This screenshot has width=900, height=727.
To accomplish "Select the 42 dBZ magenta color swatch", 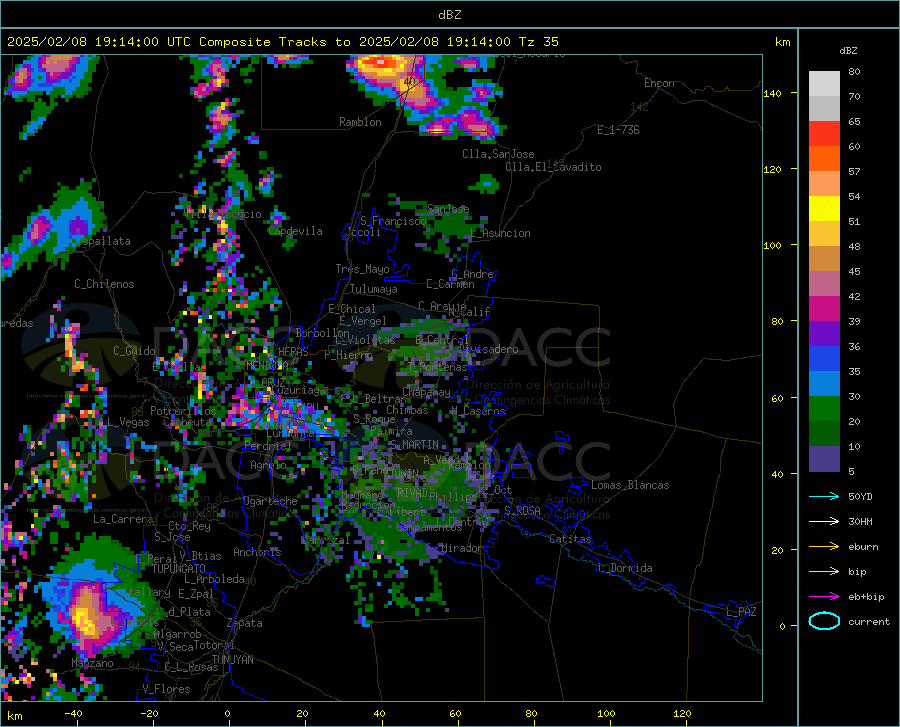I will coord(824,309).
